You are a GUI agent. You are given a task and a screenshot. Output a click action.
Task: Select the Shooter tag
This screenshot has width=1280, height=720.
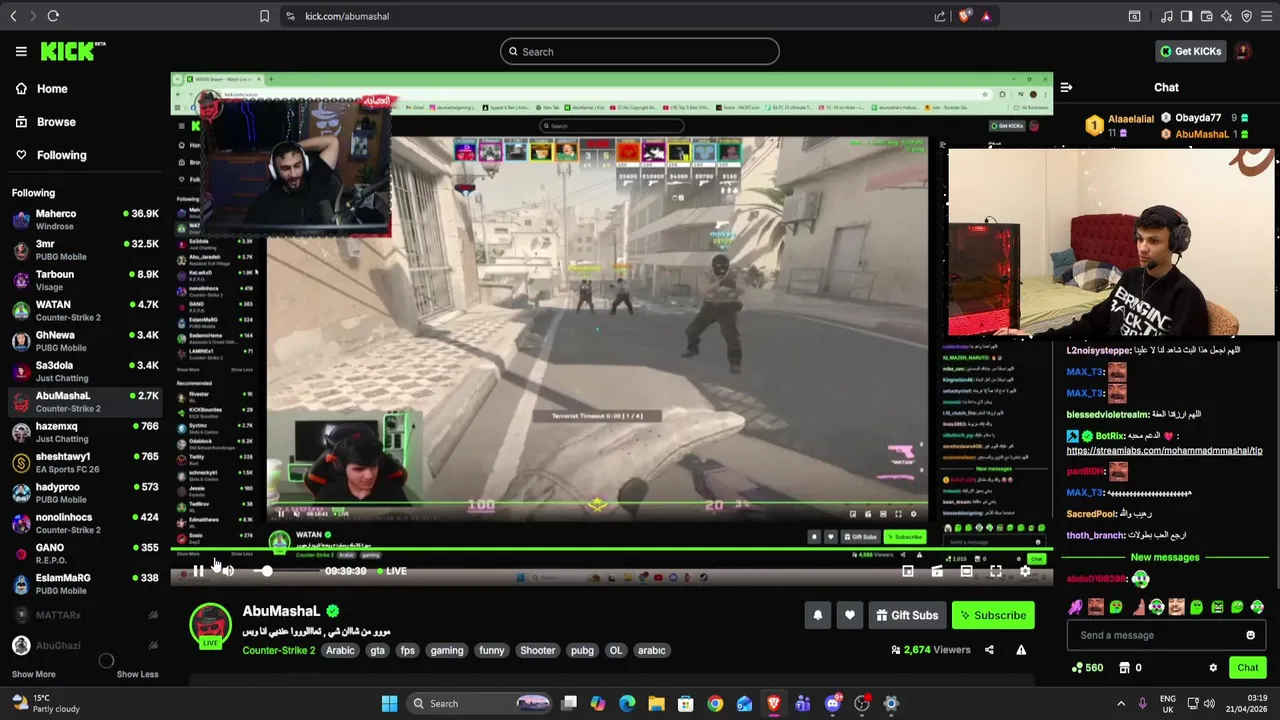537,650
